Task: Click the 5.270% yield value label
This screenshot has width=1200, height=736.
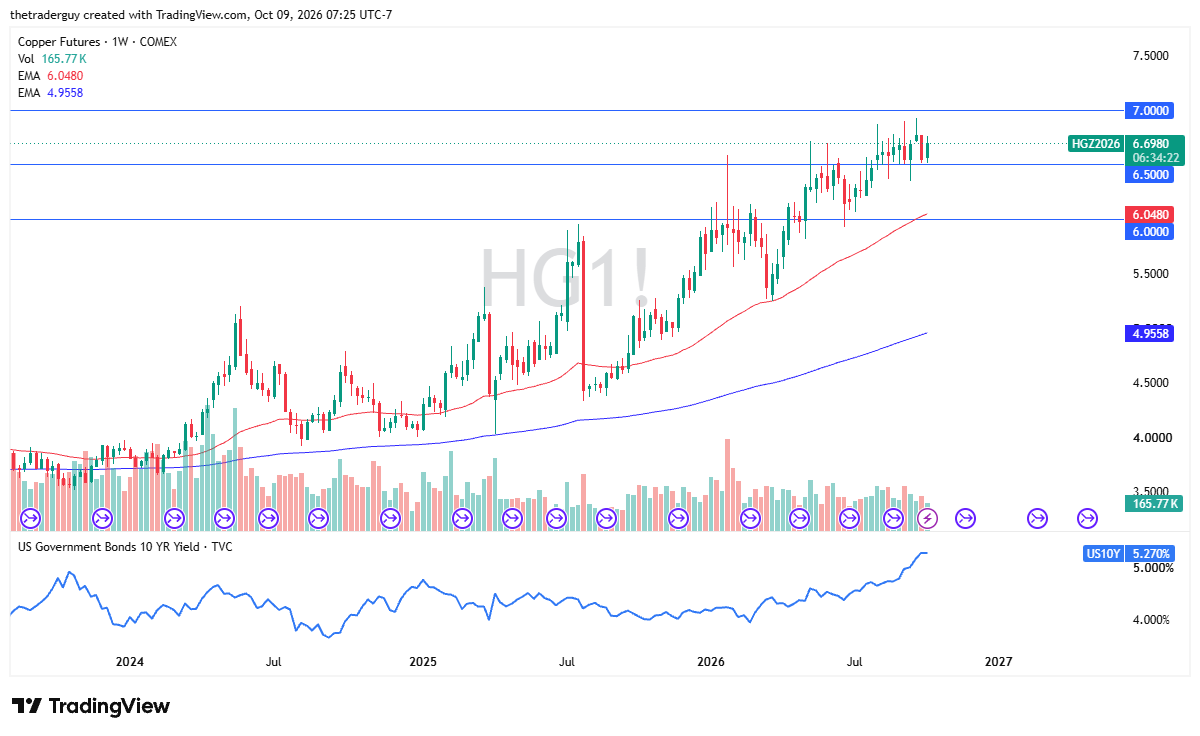Action: [x=1151, y=553]
